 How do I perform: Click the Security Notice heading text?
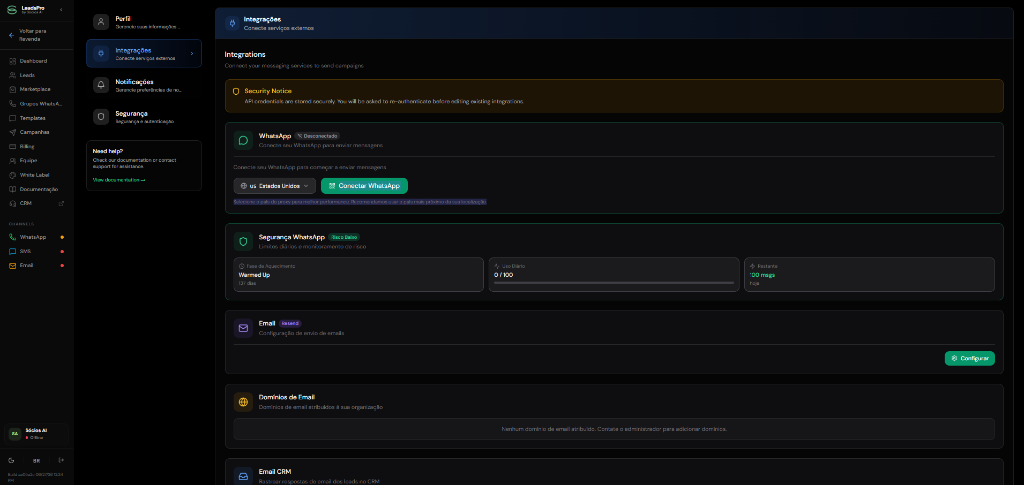point(268,91)
